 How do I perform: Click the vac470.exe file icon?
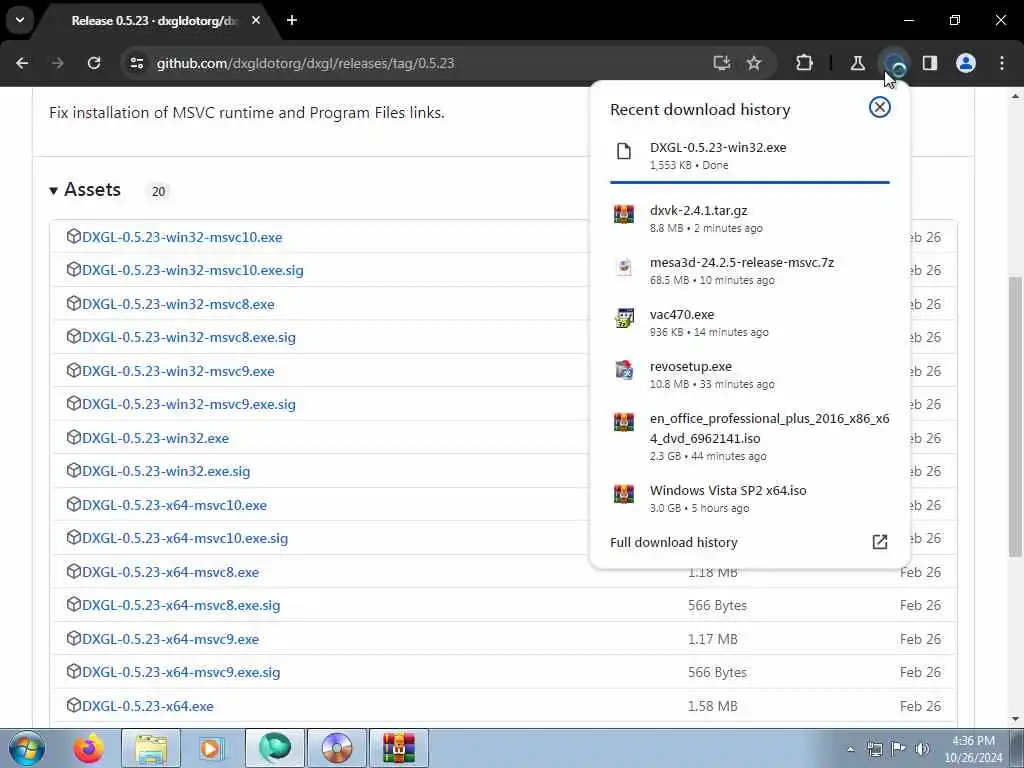624,318
